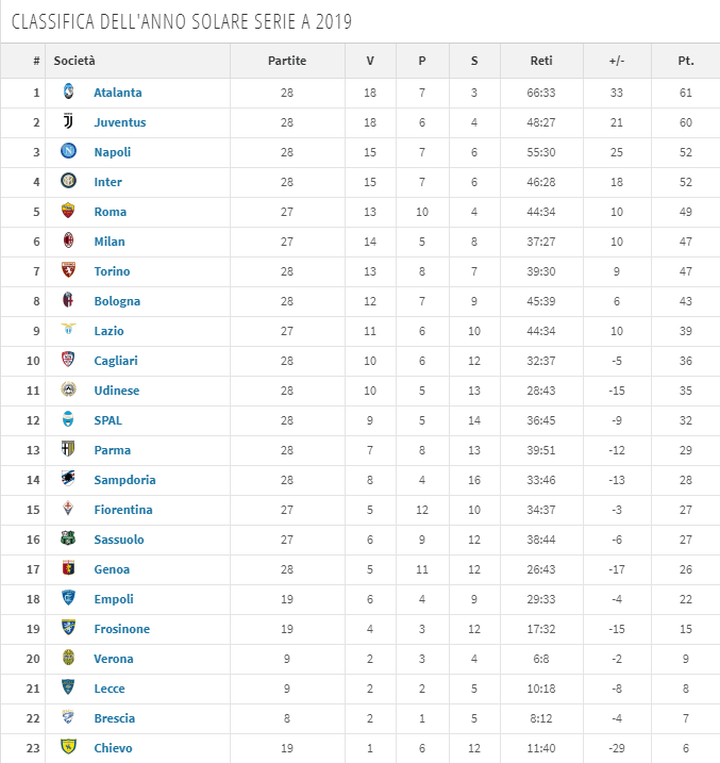Screen dimensions: 720x763
Task: Click the +/- column header
Action: point(616,61)
